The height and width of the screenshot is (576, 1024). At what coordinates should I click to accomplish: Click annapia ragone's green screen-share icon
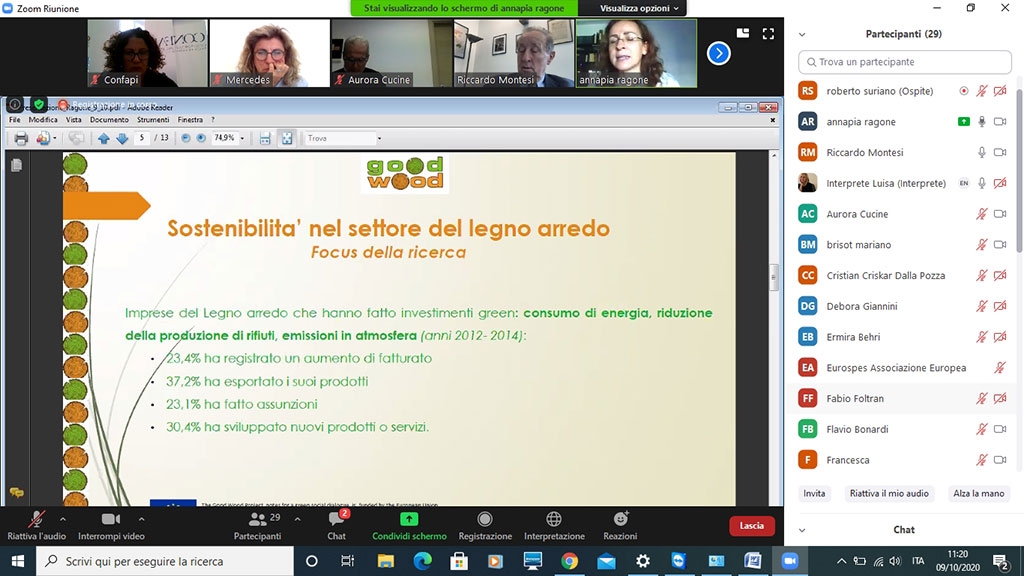coord(963,121)
